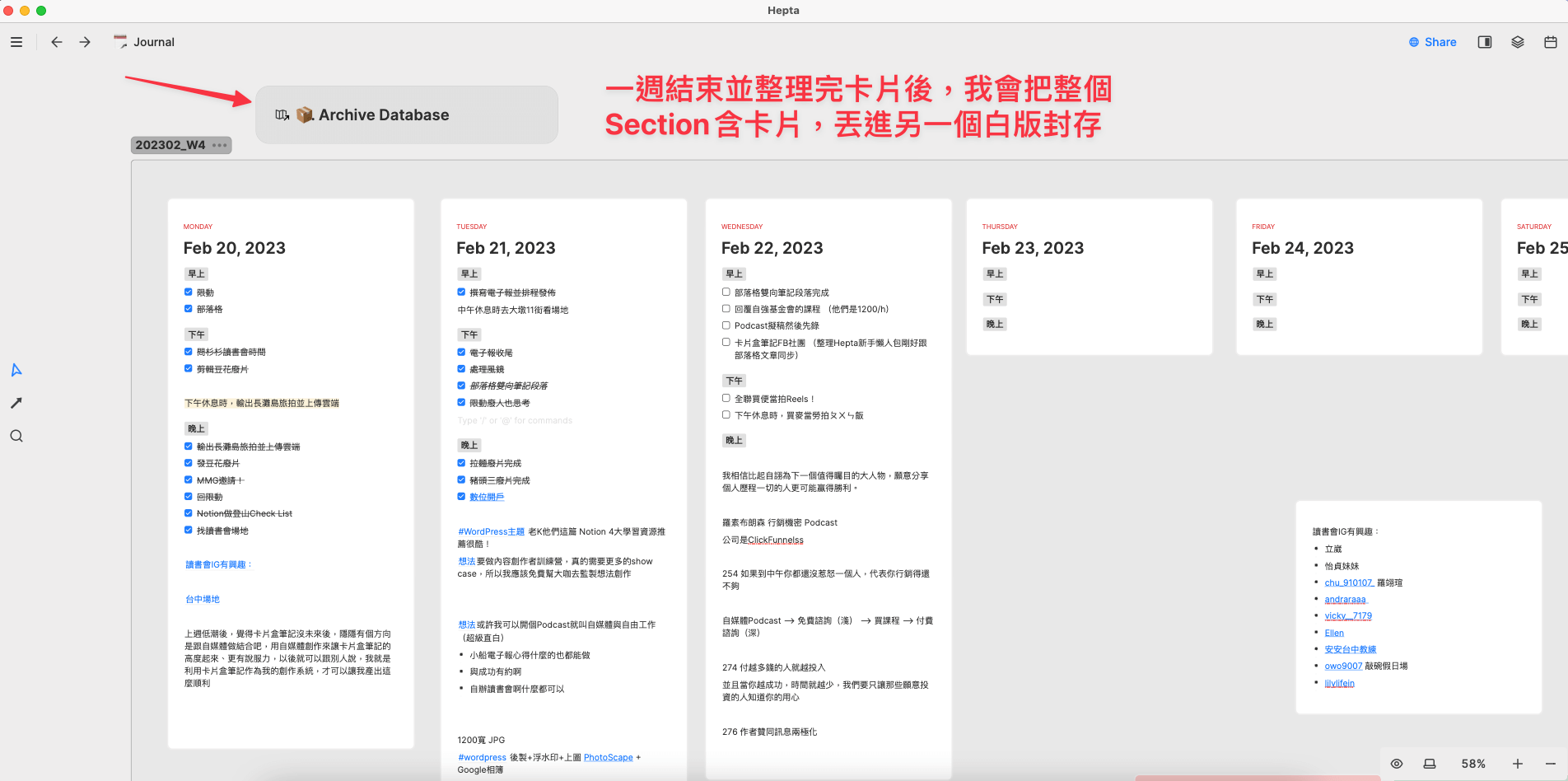Click the Journal title in the toolbar
The image size is (1568, 781).
154,42
